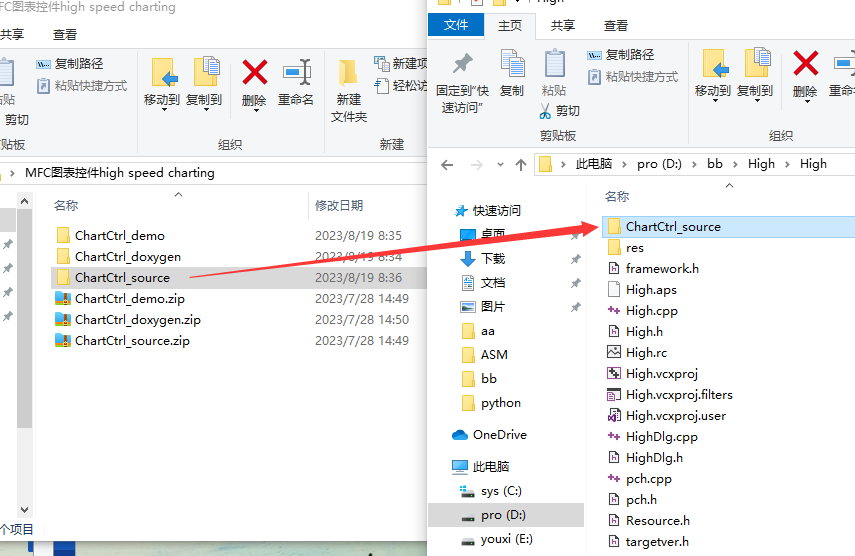
Task: Expand chevron after pro (D:) in address bar
Action: [694, 165]
